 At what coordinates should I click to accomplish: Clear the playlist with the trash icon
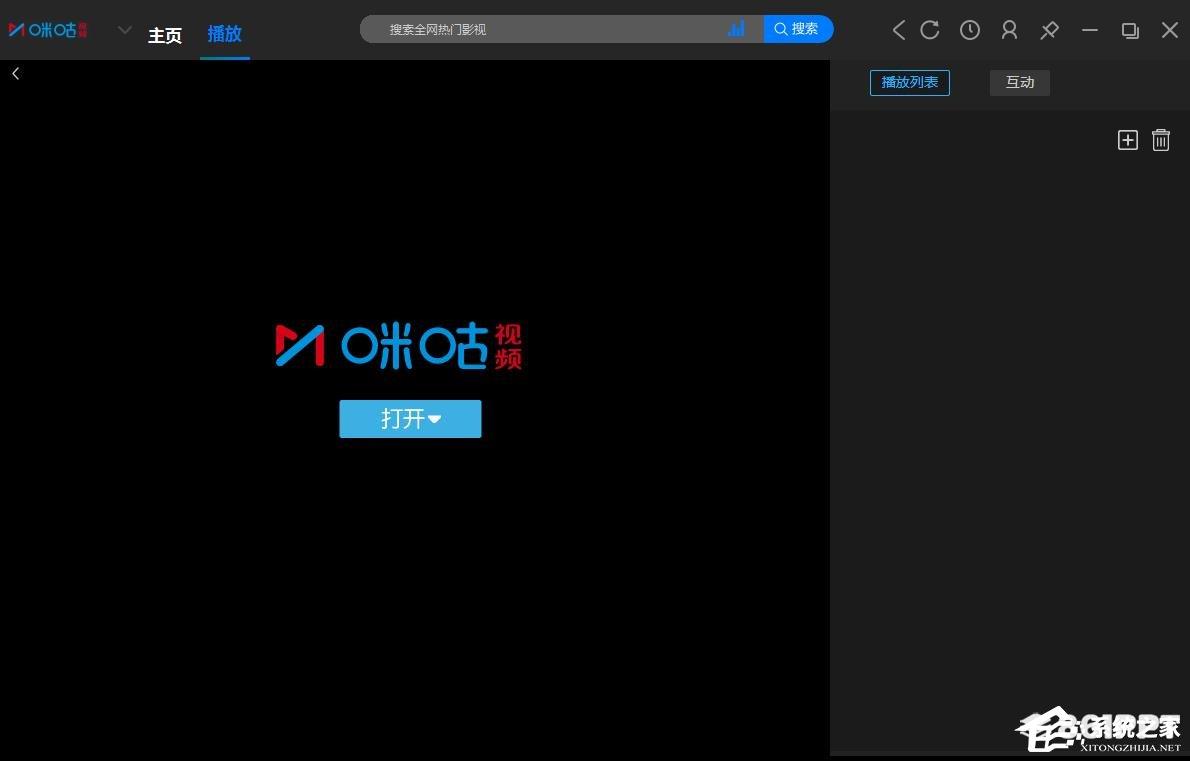[1160, 140]
